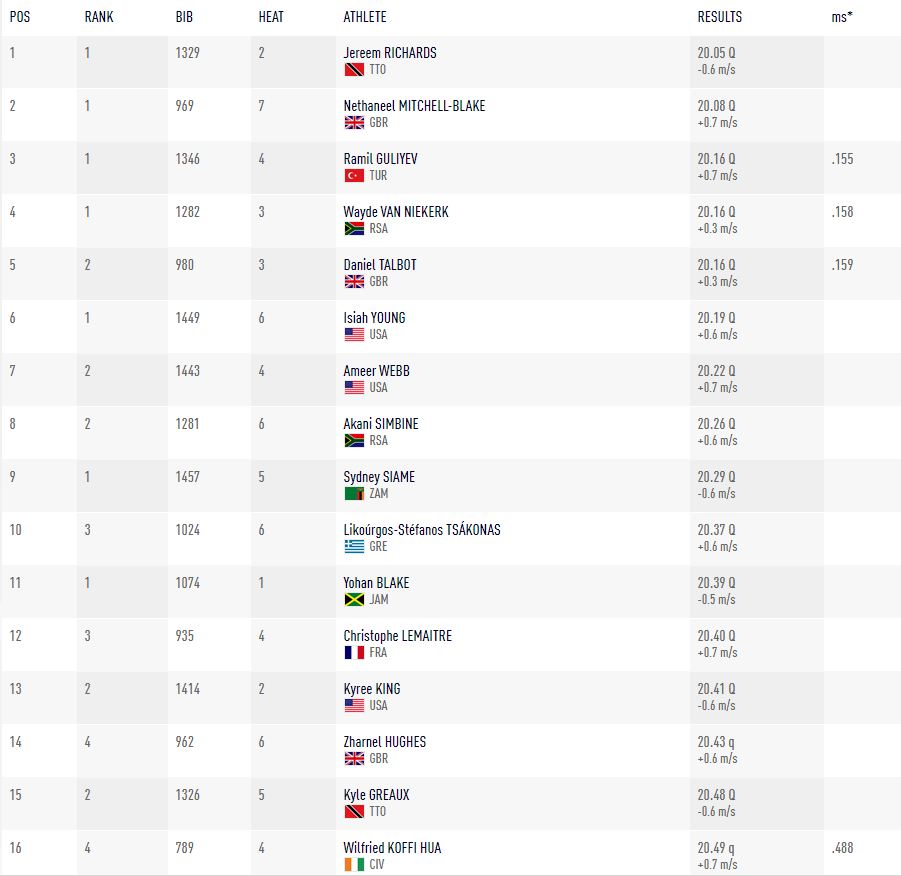901x876 pixels.
Task: Open Christophe LEMAITRE athlete link
Action: [x=398, y=636]
